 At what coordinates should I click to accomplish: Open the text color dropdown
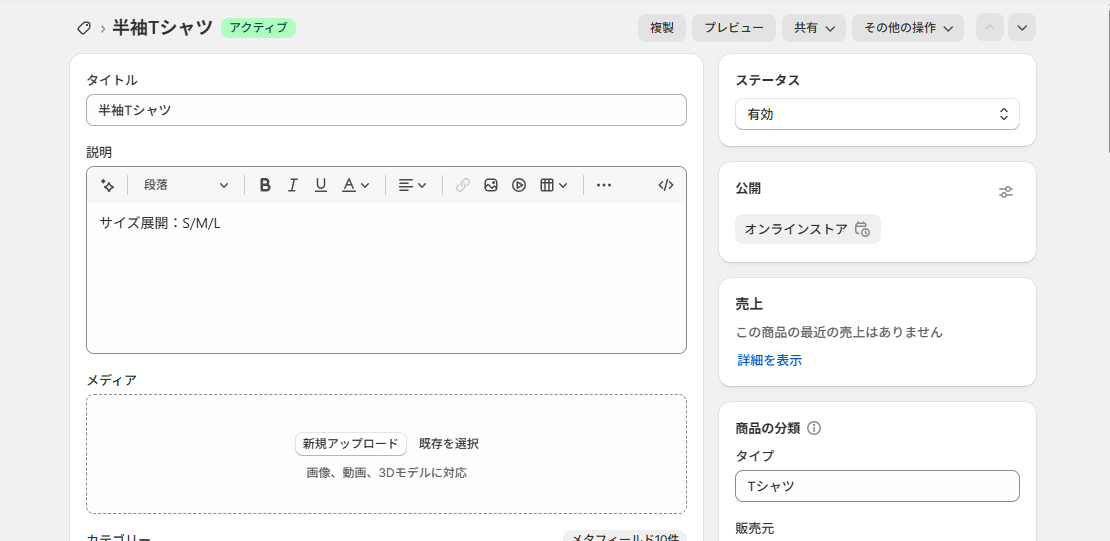(x=356, y=185)
